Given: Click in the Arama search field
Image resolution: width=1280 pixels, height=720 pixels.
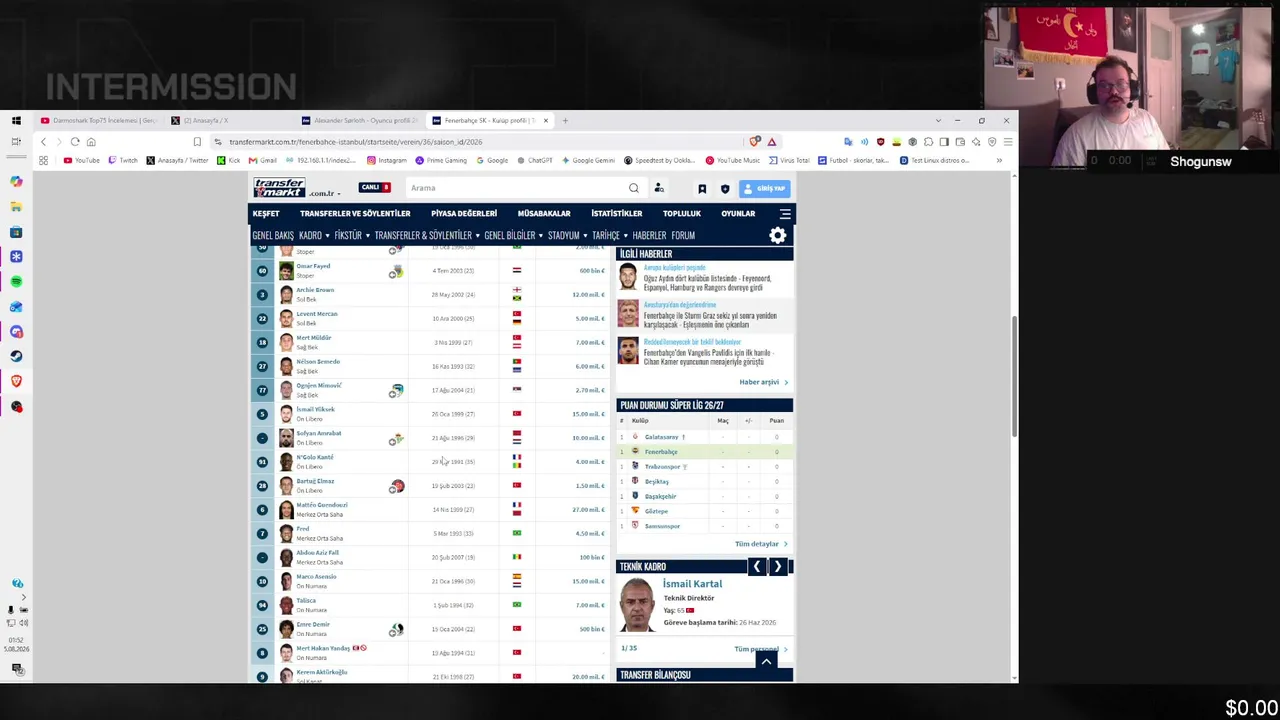Looking at the screenshot, I should 515,188.
